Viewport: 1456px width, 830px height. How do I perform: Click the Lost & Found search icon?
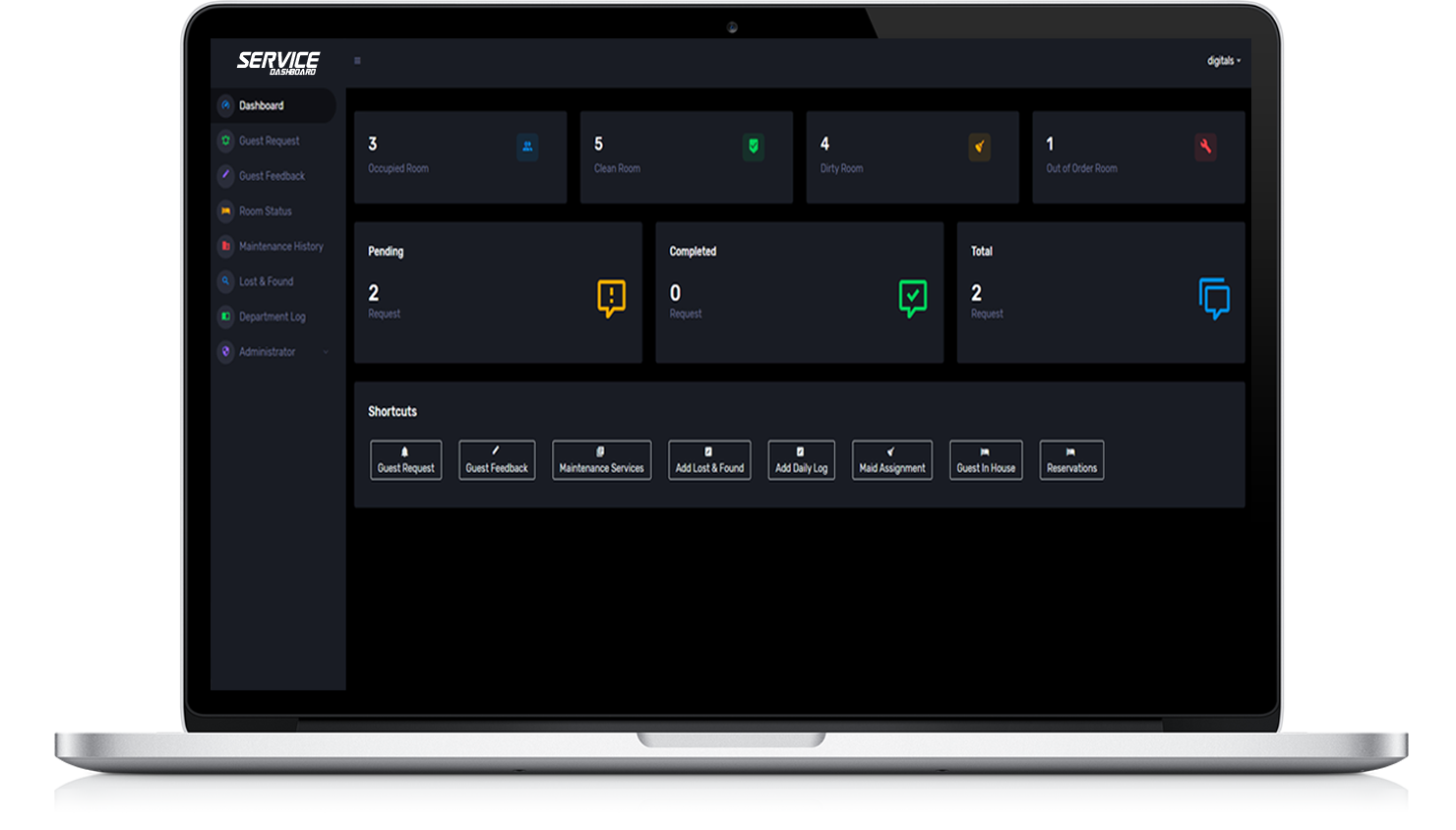[x=226, y=281]
